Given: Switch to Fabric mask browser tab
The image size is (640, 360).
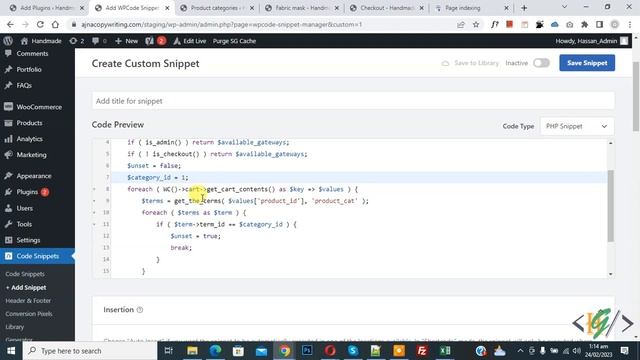Looking at the screenshot, I should coord(301,8).
